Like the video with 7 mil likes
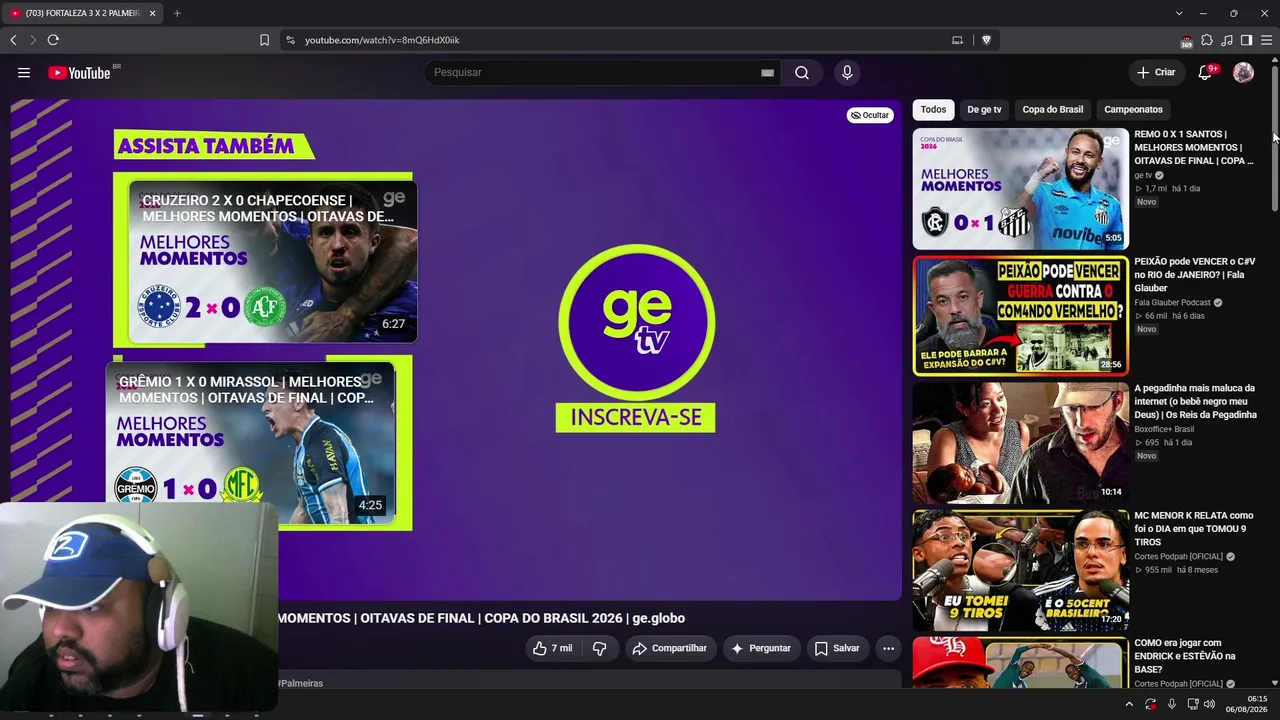The width and height of the screenshot is (1280, 720). (x=553, y=648)
